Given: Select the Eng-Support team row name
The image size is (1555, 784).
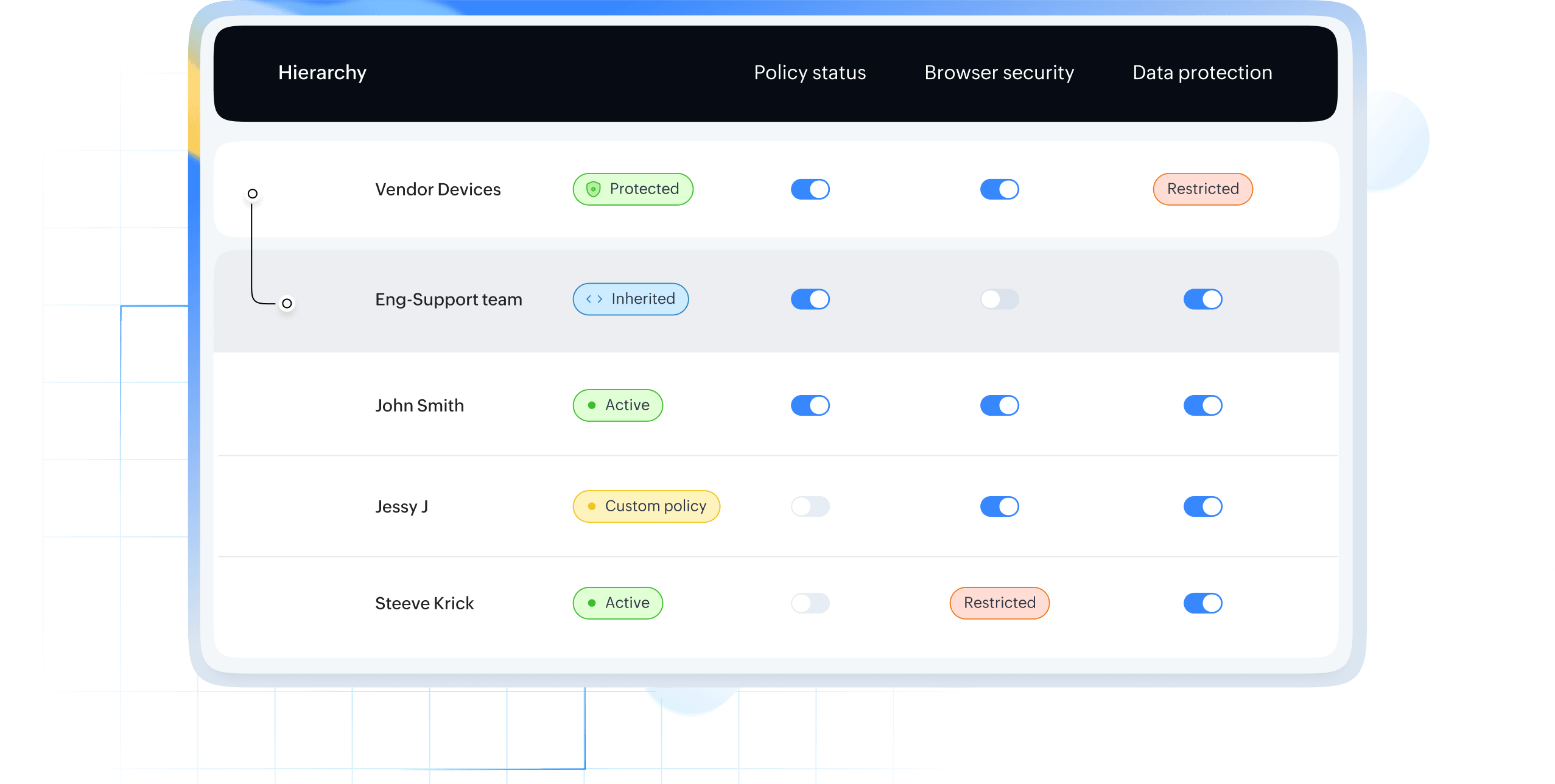Looking at the screenshot, I should 449,299.
